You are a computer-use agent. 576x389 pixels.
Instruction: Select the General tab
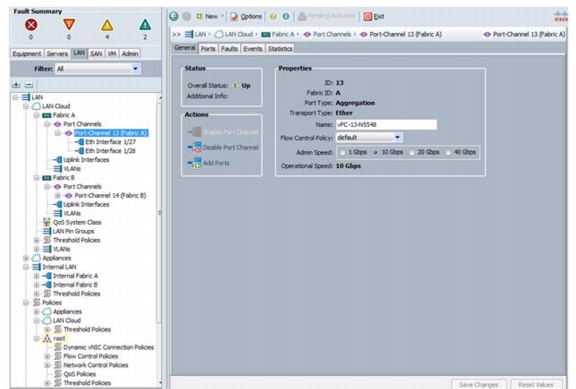coord(185,48)
